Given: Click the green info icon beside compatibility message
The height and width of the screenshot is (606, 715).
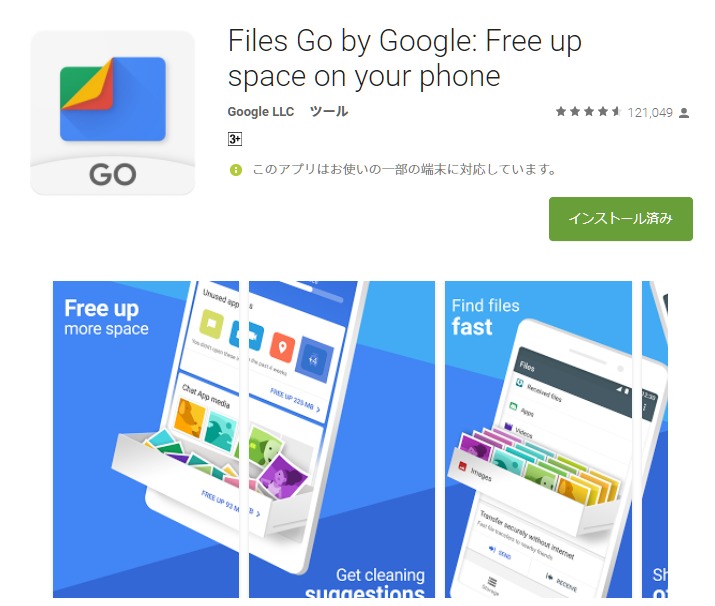Looking at the screenshot, I should [x=236, y=170].
